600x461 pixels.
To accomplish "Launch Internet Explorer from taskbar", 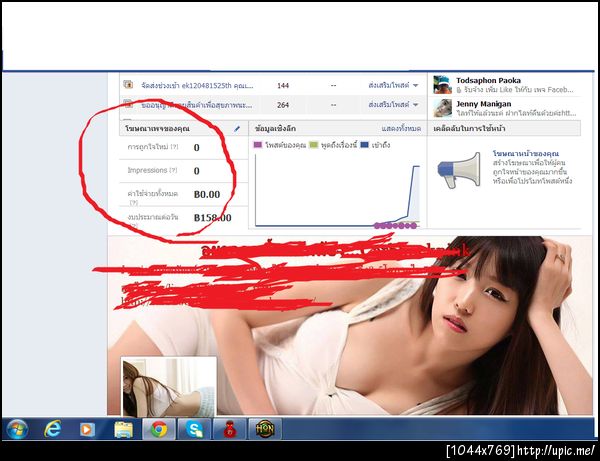I will (x=52, y=429).
